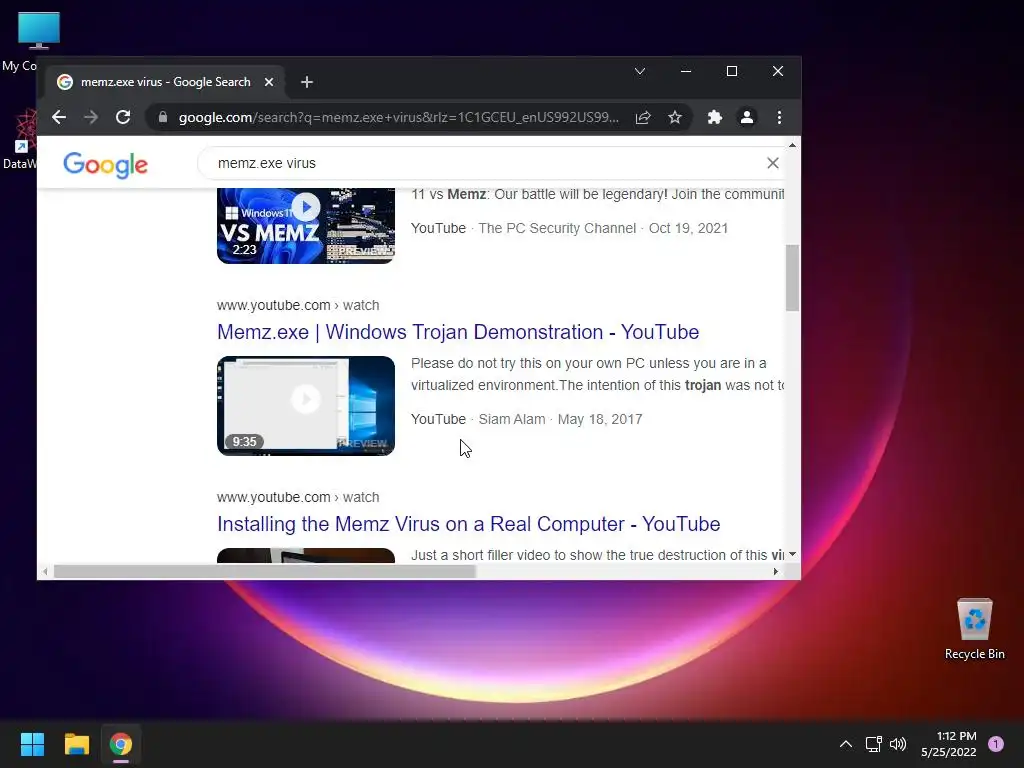The image size is (1024, 768).
Task: Click the partially visible Real Computer video thumbnail
Action: (306, 555)
